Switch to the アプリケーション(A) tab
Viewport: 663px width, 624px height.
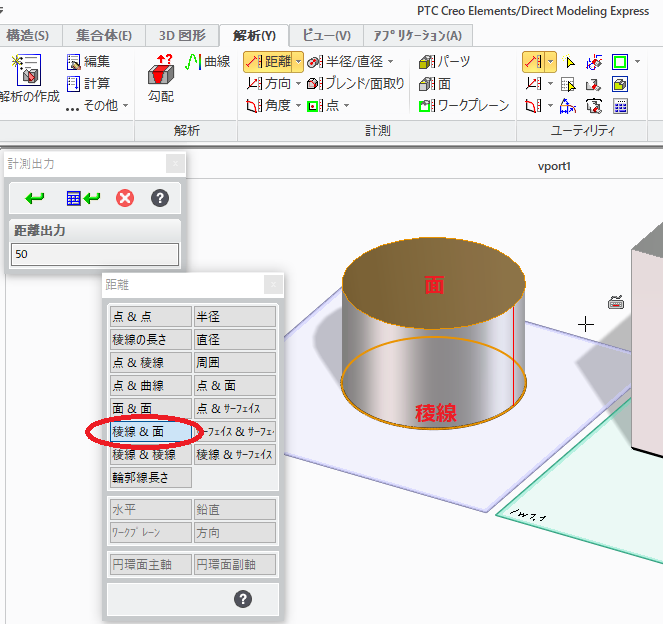418,35
